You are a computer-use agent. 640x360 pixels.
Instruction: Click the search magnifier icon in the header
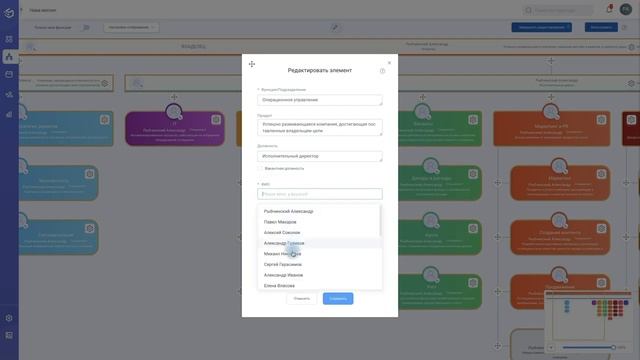point(529,10)
